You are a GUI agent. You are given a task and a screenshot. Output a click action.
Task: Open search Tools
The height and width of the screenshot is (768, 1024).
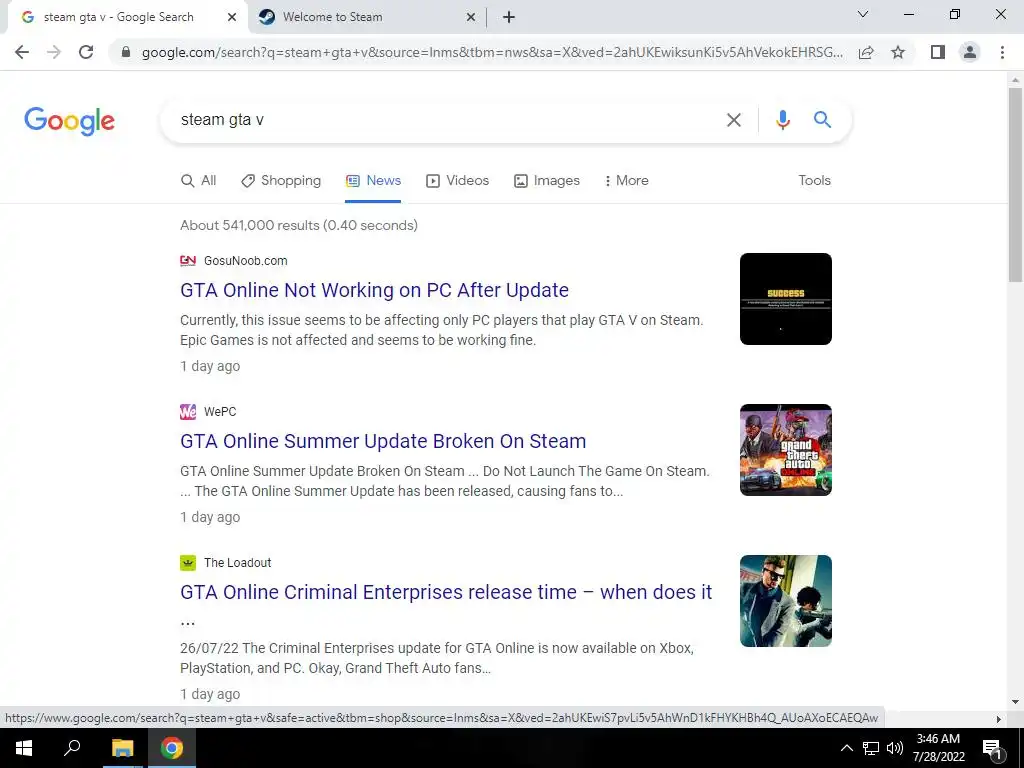point(814,181)
